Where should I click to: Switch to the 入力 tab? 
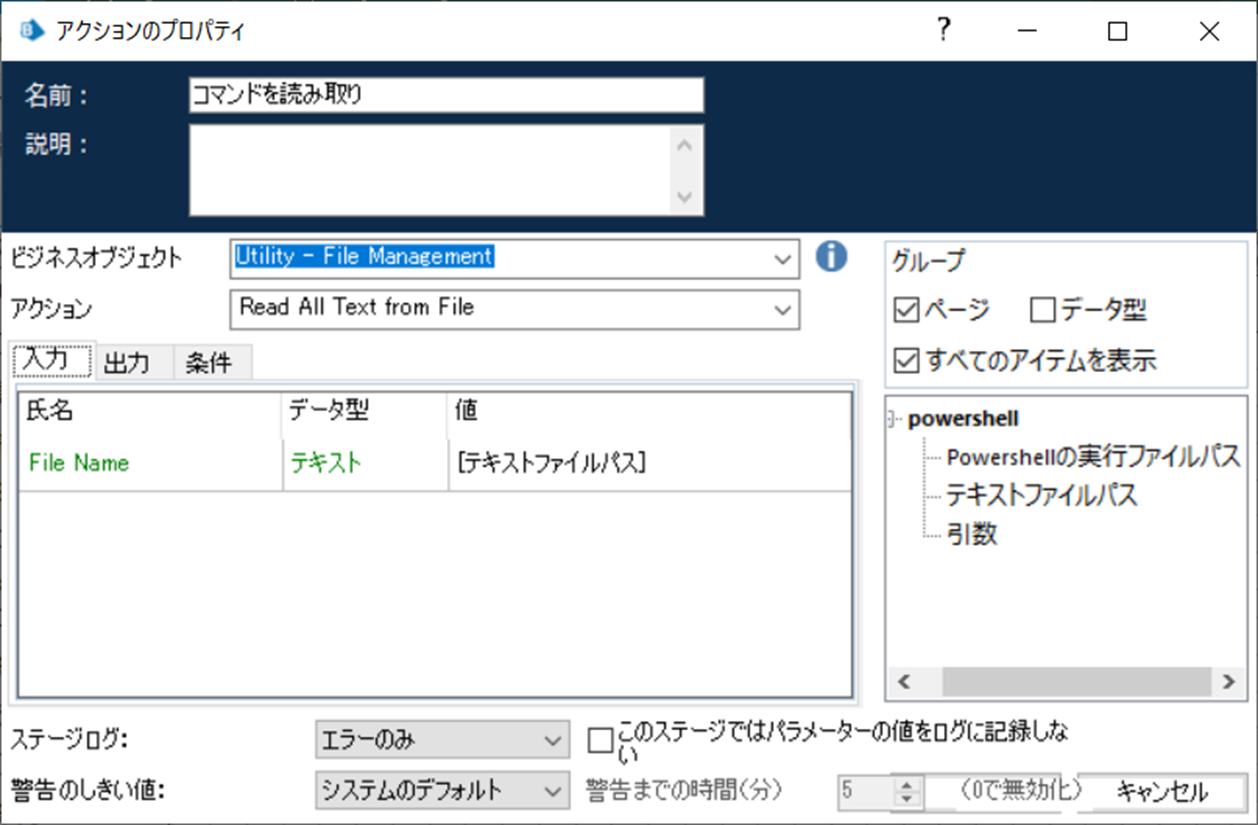pos(52,361)
